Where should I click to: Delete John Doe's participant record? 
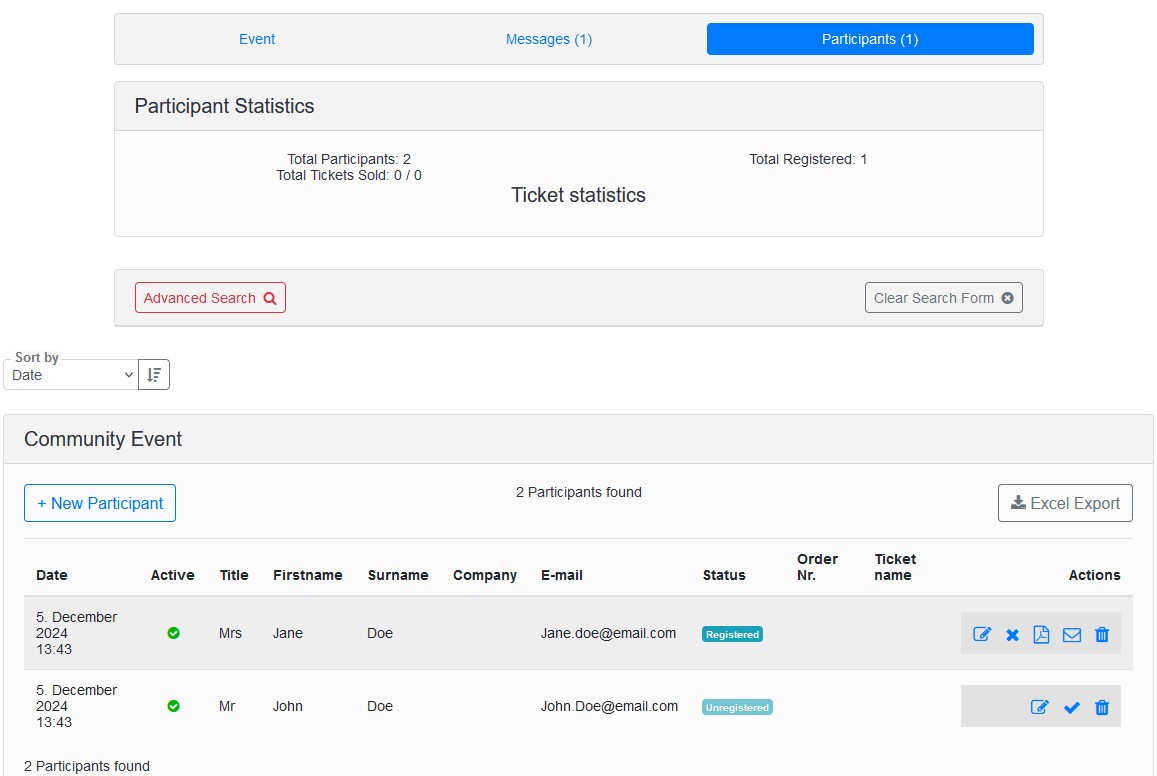tap(1102, 707)
